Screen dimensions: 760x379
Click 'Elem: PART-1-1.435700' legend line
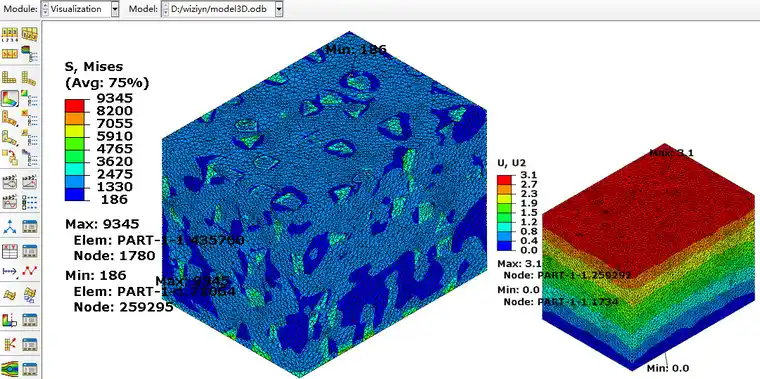click(x=158, y=240)
